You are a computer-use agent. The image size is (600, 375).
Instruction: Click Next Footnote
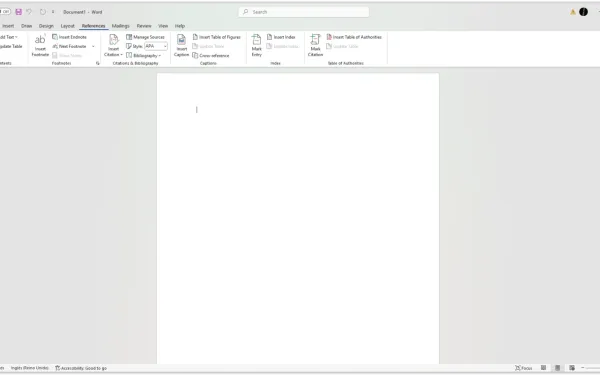[69, 46]
